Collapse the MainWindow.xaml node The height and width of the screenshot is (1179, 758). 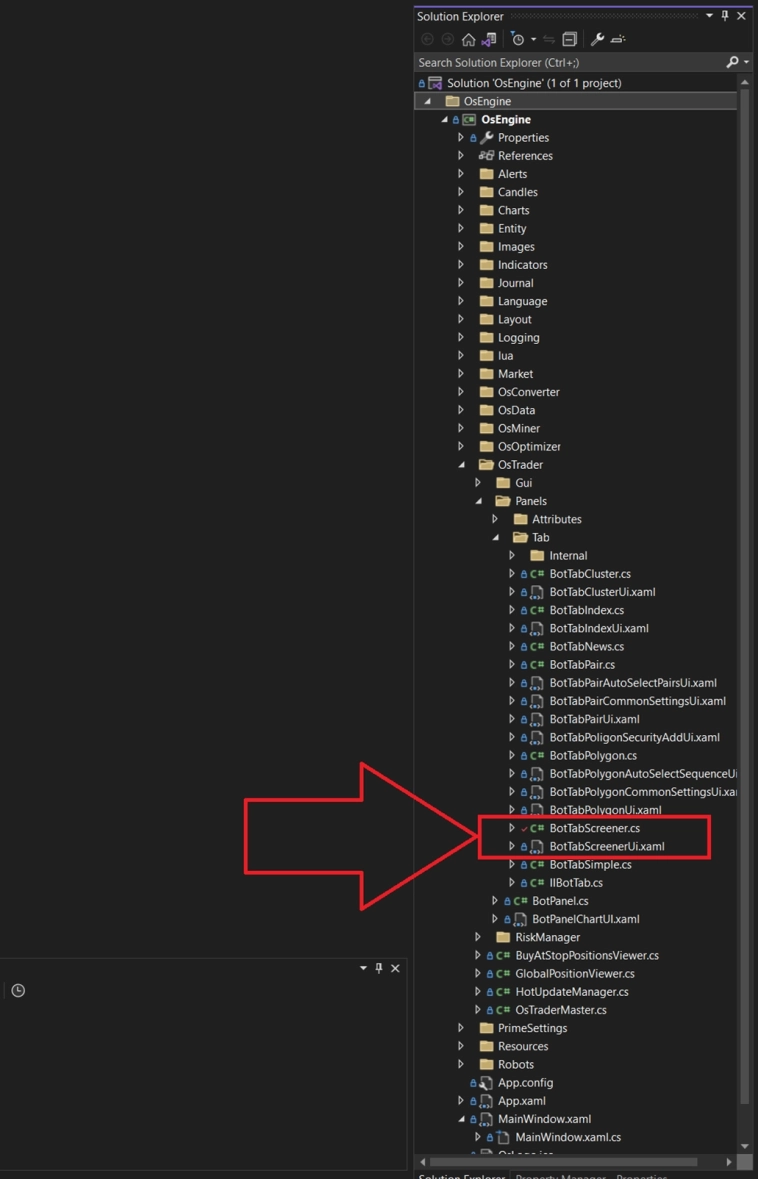coord(461,1119)
